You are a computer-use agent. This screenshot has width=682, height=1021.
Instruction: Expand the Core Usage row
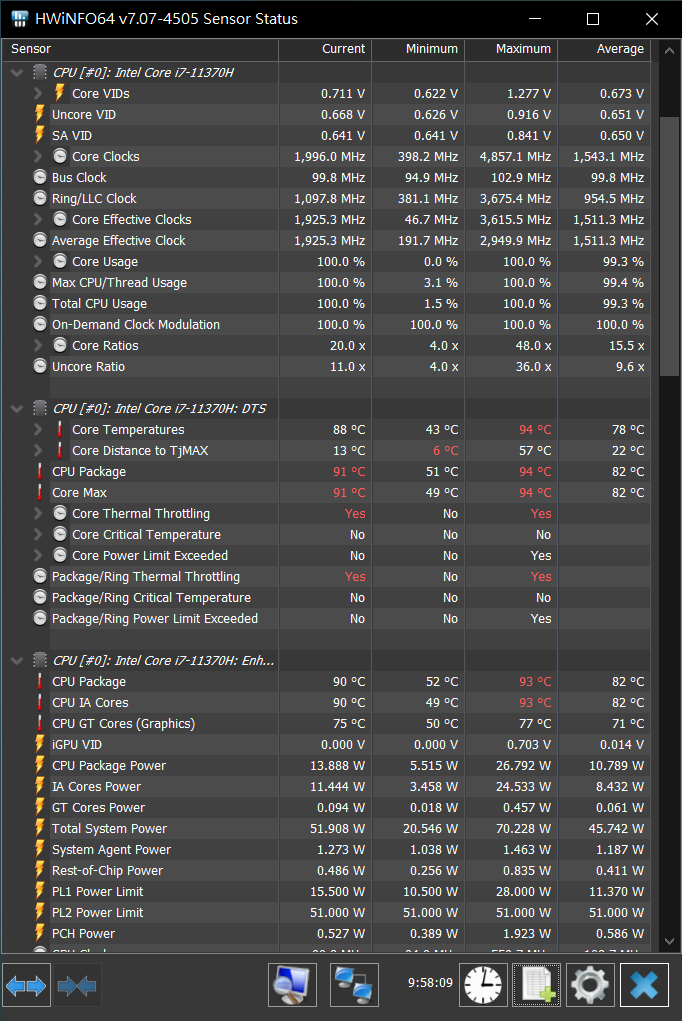tap(38, 261)
